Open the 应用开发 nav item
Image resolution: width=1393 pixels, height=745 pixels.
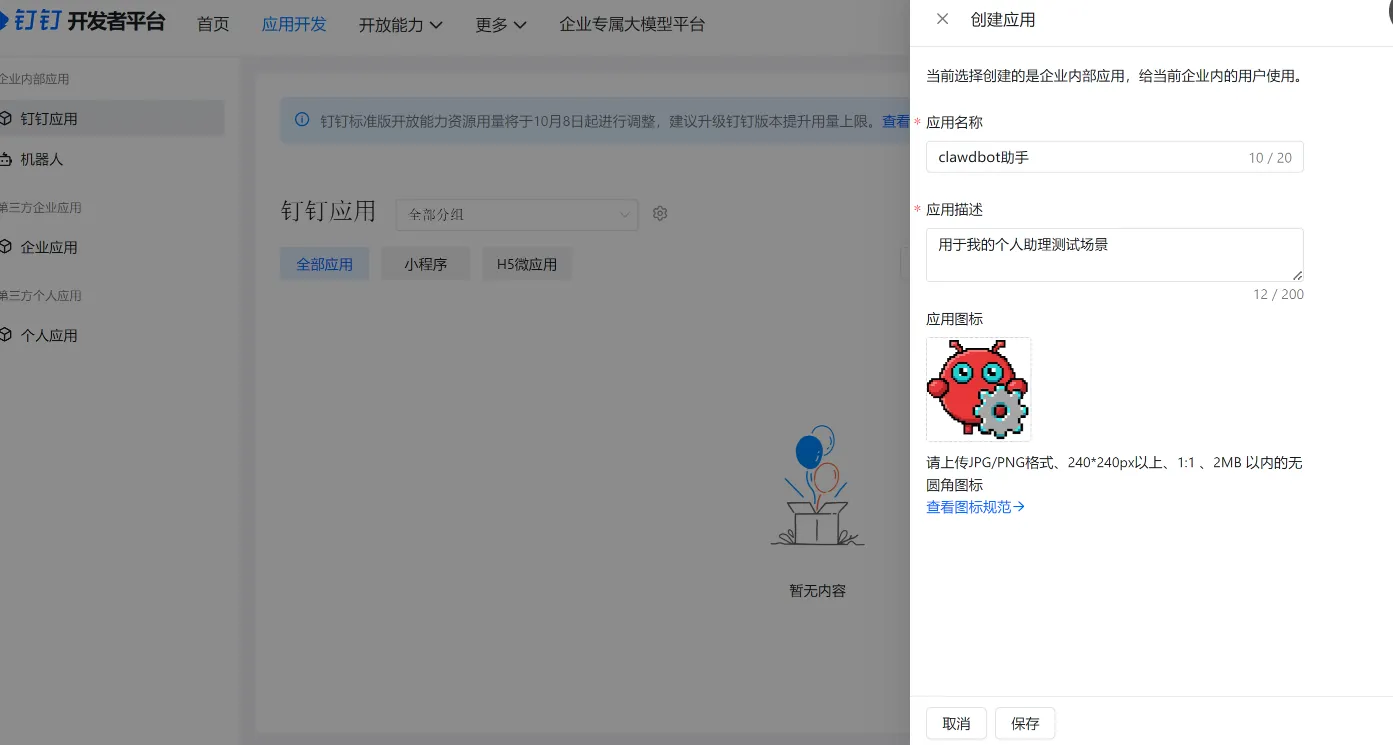point(294,24)
